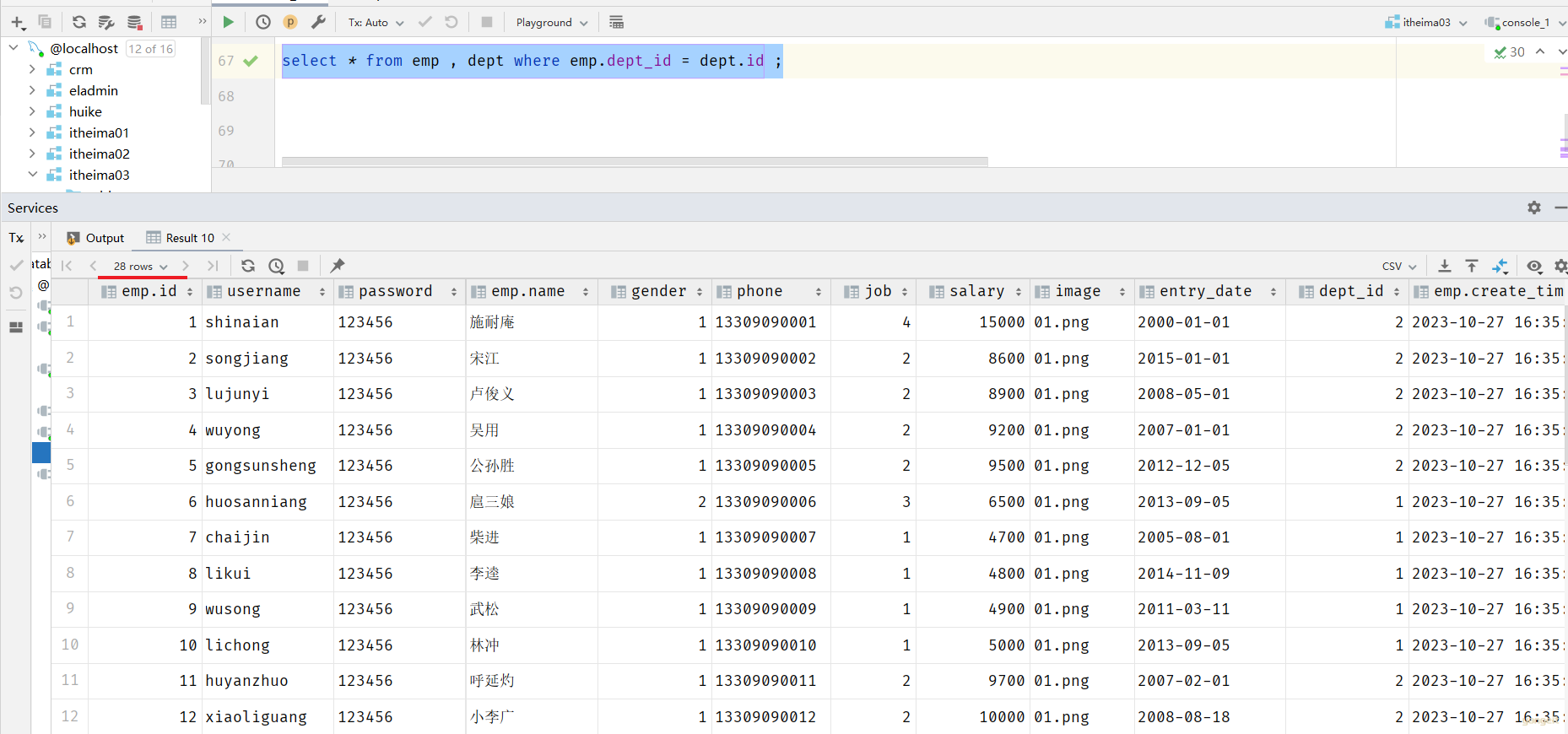
Task: Click the inspection widget showing 30
Action: [1509, 52]
